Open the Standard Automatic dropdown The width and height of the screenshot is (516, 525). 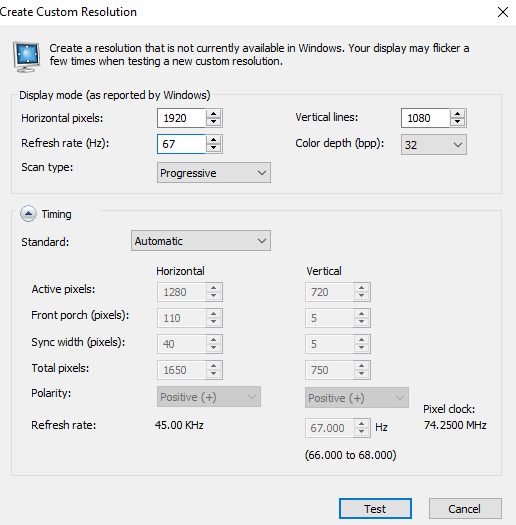pos(201,240)
